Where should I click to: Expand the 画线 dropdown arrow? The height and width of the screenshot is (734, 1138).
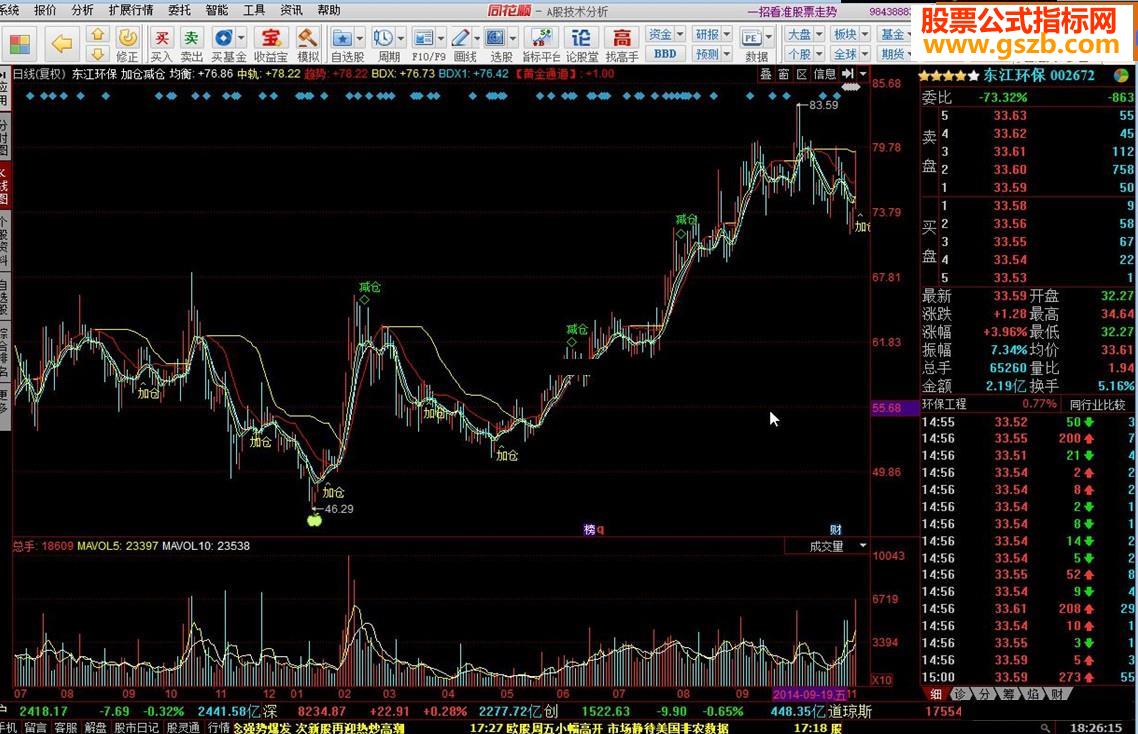tap(476, 37)
